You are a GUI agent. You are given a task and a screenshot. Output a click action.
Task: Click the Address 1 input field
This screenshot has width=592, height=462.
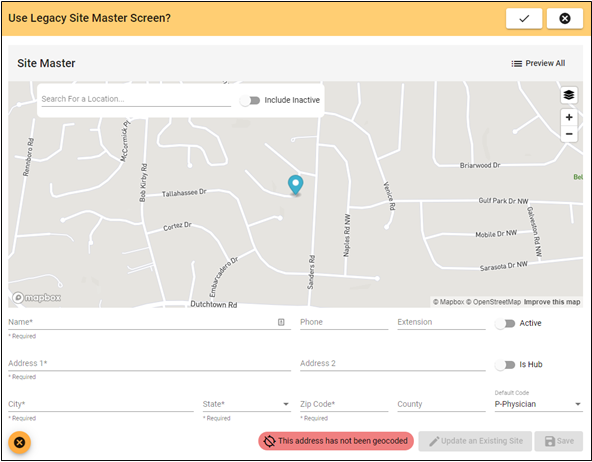click(150, 363)
